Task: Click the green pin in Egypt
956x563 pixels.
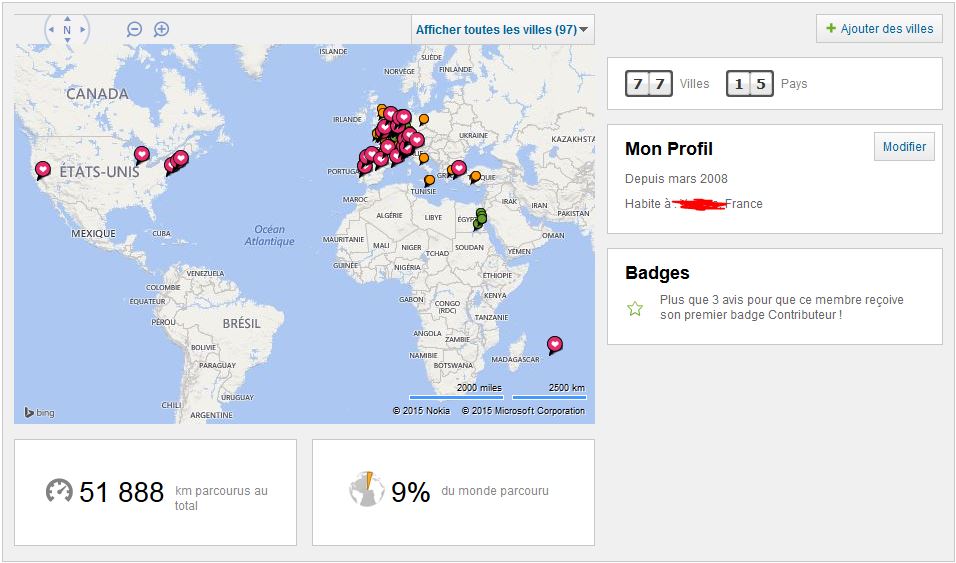Action: tap(481, 216)
